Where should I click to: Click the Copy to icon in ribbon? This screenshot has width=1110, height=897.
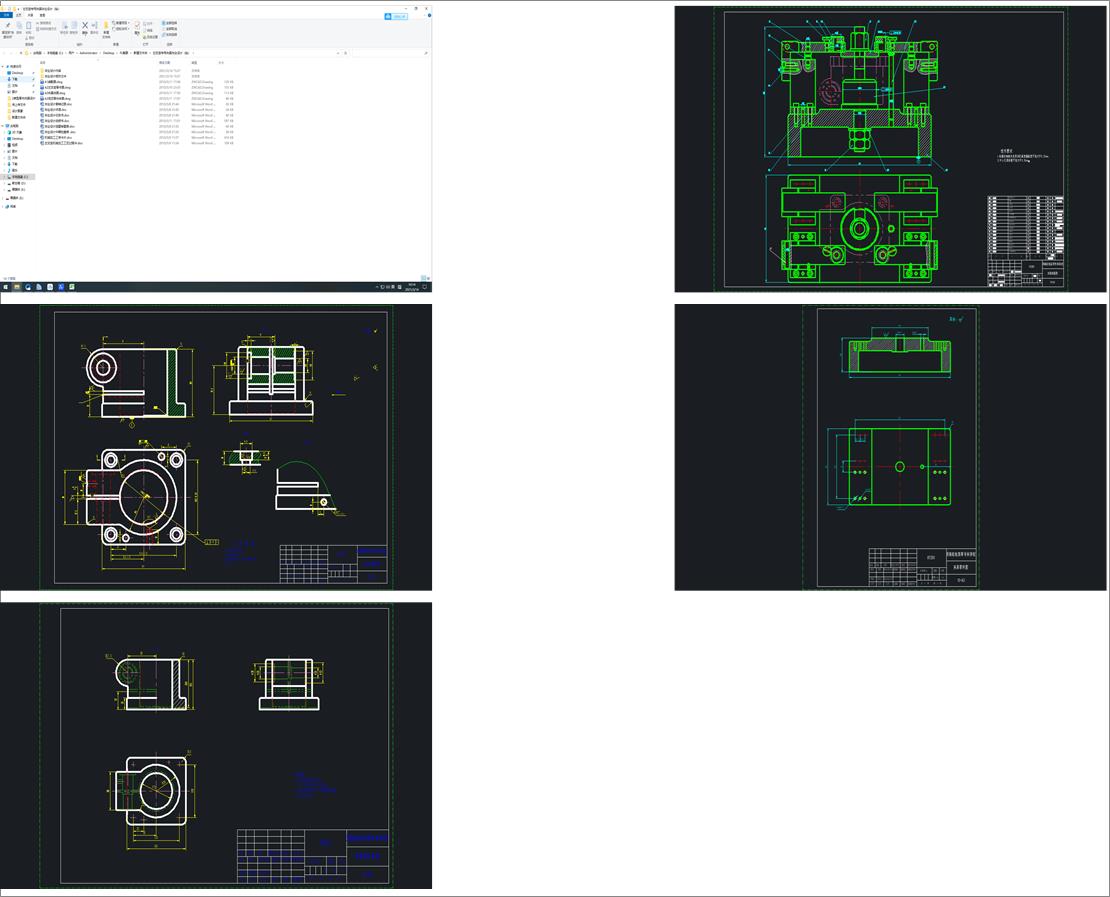pyautogui.click(x=74, y=25)
